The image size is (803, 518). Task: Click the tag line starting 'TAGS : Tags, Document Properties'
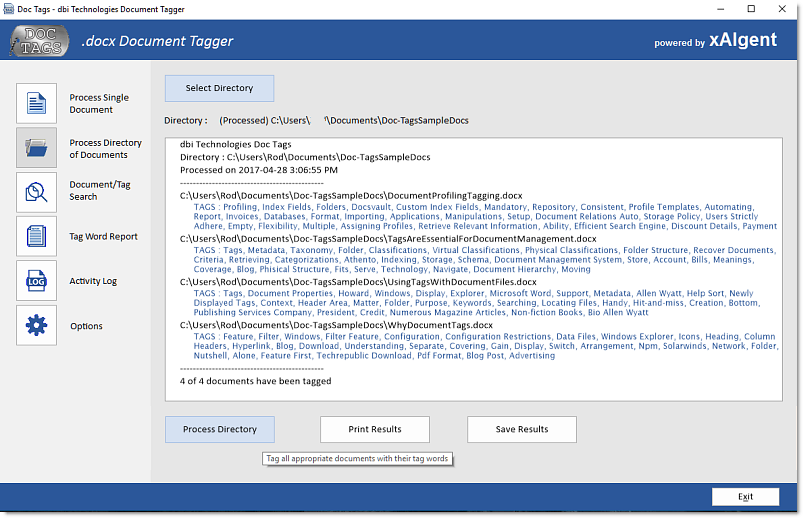(474, 293)
